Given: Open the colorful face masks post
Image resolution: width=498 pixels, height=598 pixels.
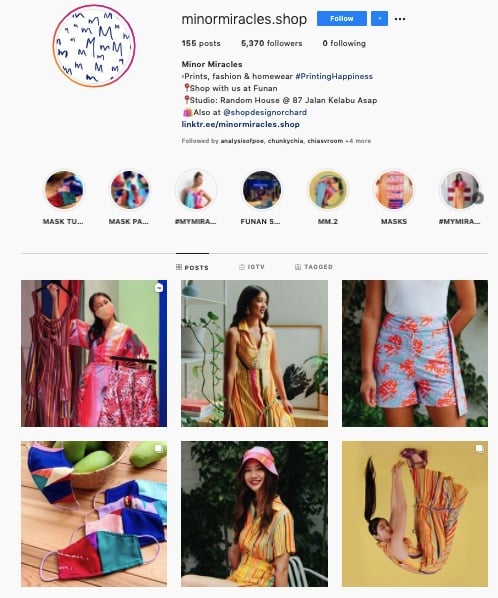Looking at the screenshot, I should click(x=94, y=514).
